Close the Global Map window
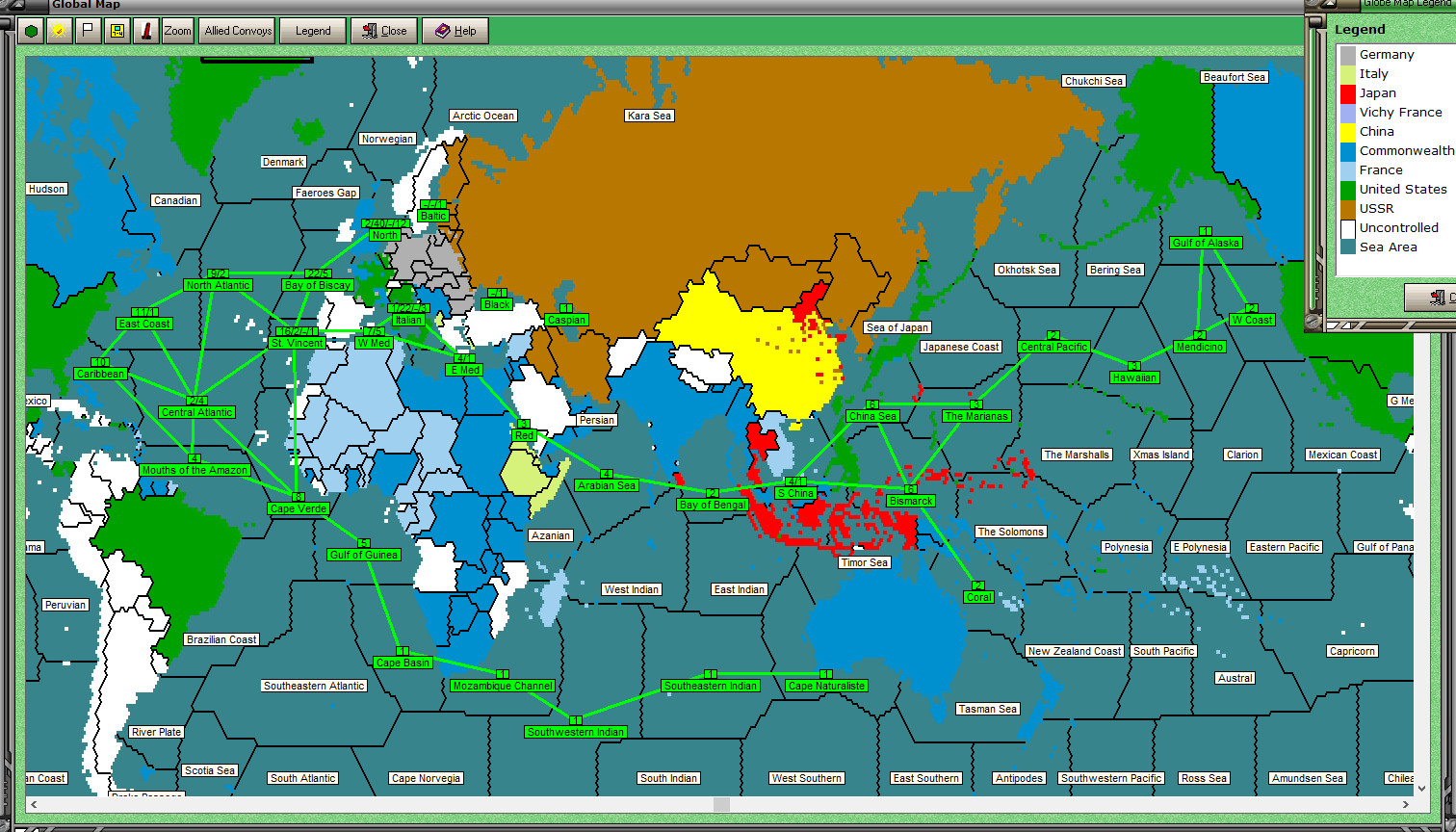Screen dimensions: 1456x832 point(384,31)
